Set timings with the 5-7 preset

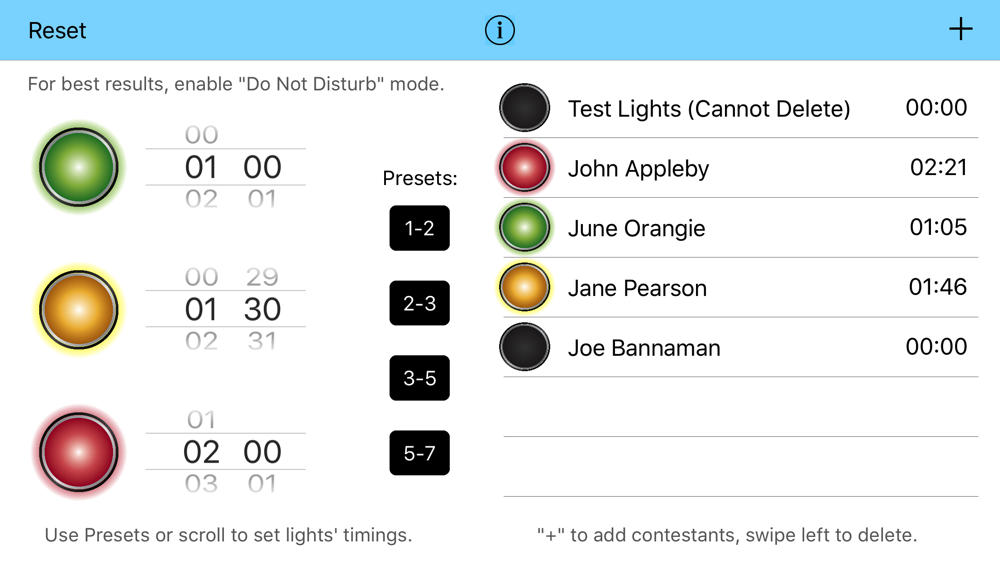419,453
